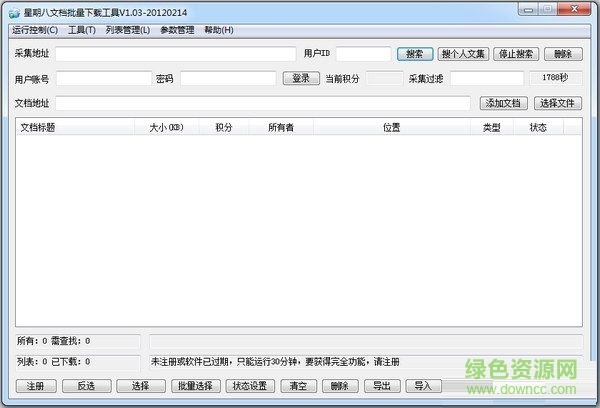Click the 当前积分 display field

385,78
